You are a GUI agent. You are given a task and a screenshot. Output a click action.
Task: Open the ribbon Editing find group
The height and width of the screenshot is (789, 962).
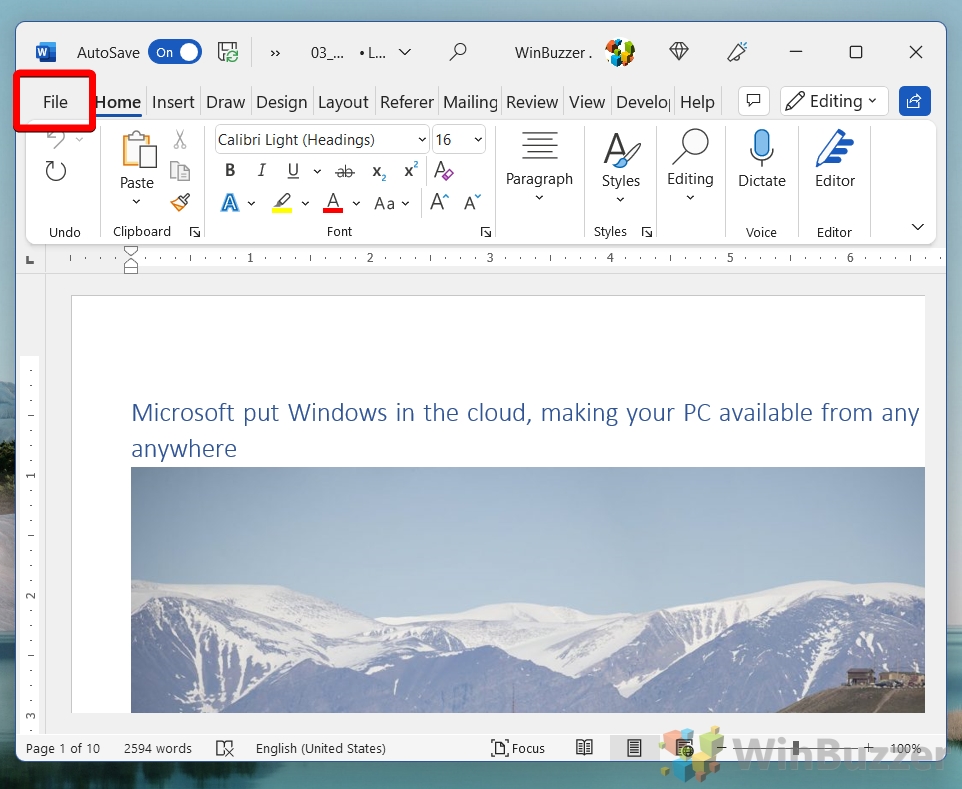pos(690,165)
